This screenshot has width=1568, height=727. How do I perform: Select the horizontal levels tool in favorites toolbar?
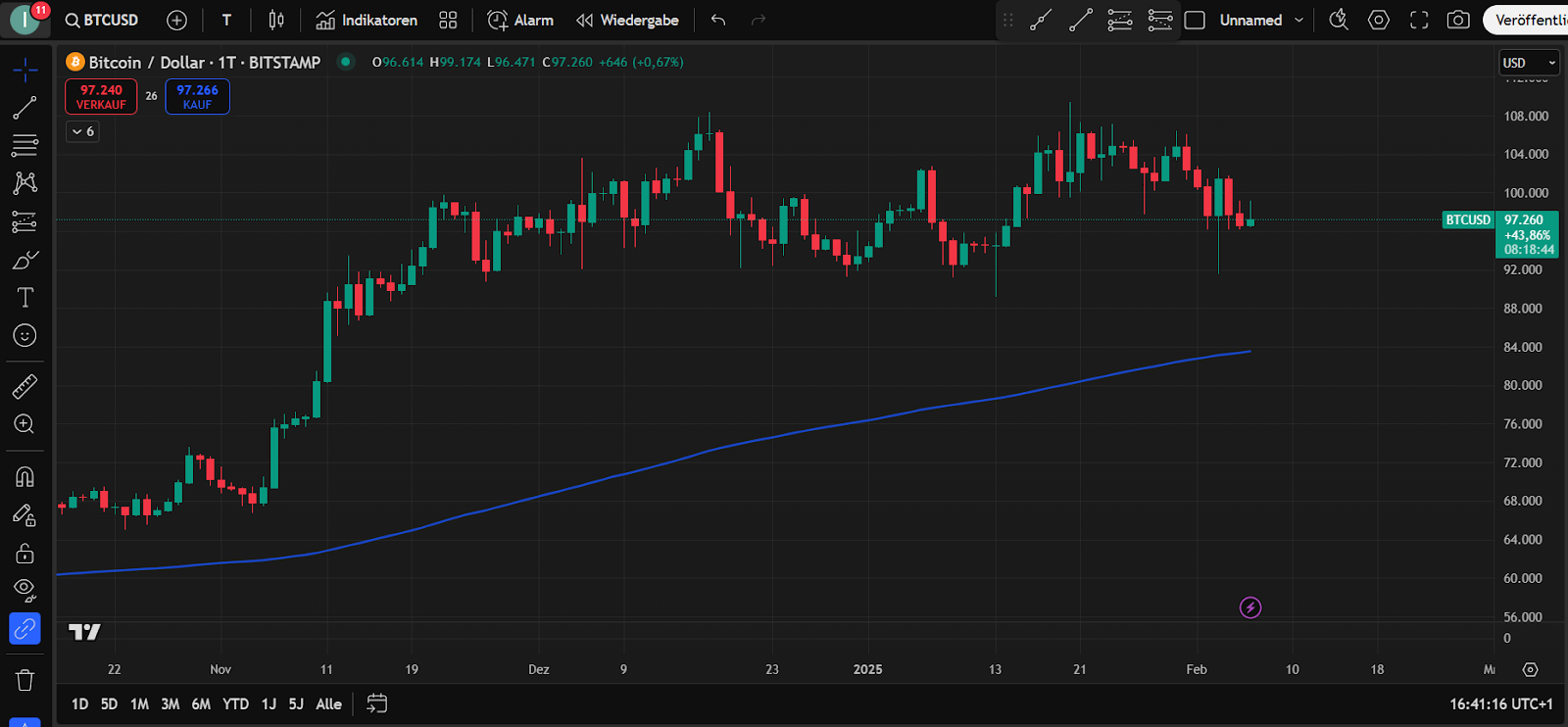tap(1160, 20)
